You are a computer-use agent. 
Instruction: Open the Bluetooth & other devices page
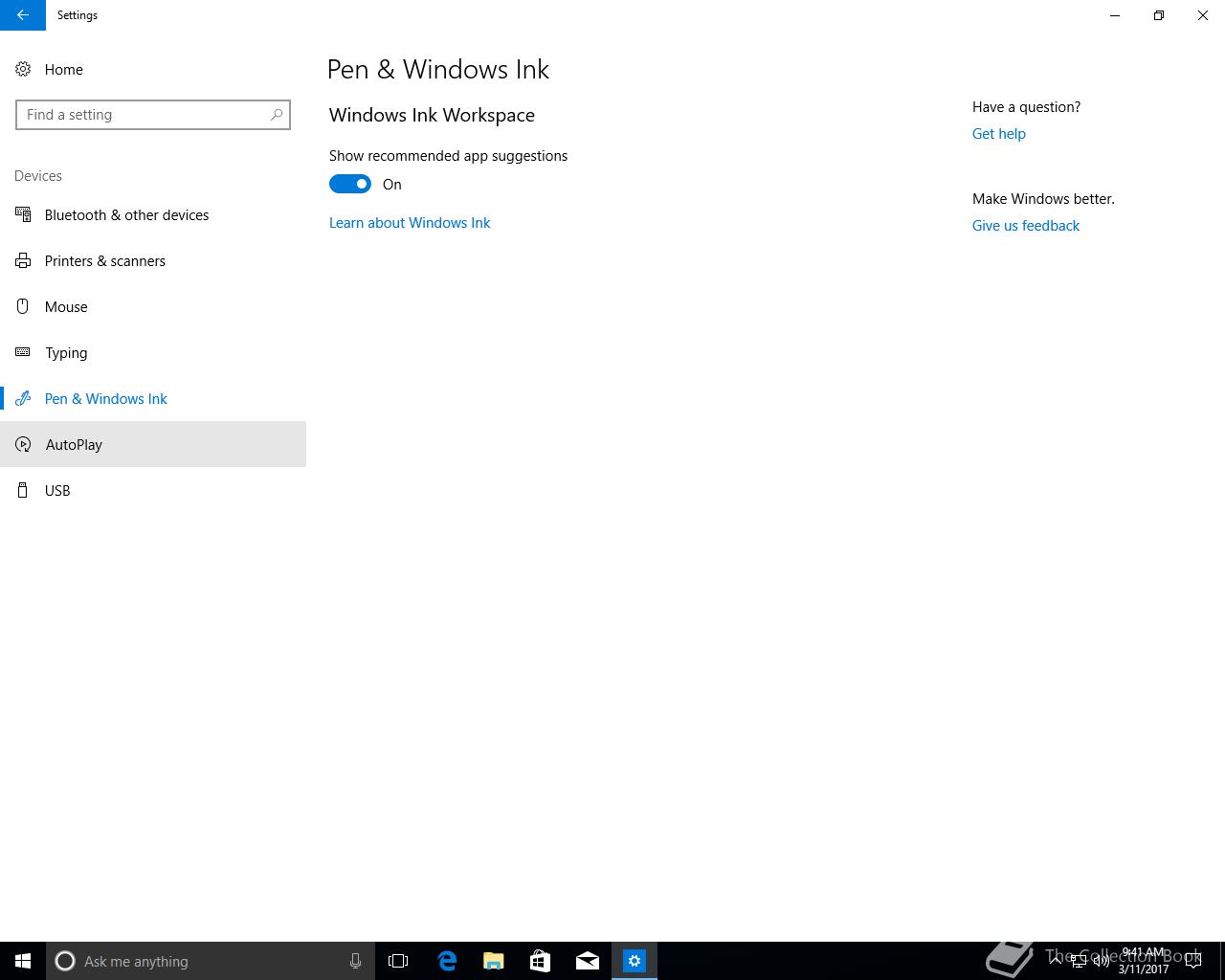pyautogui.click(x=126, y=215)
